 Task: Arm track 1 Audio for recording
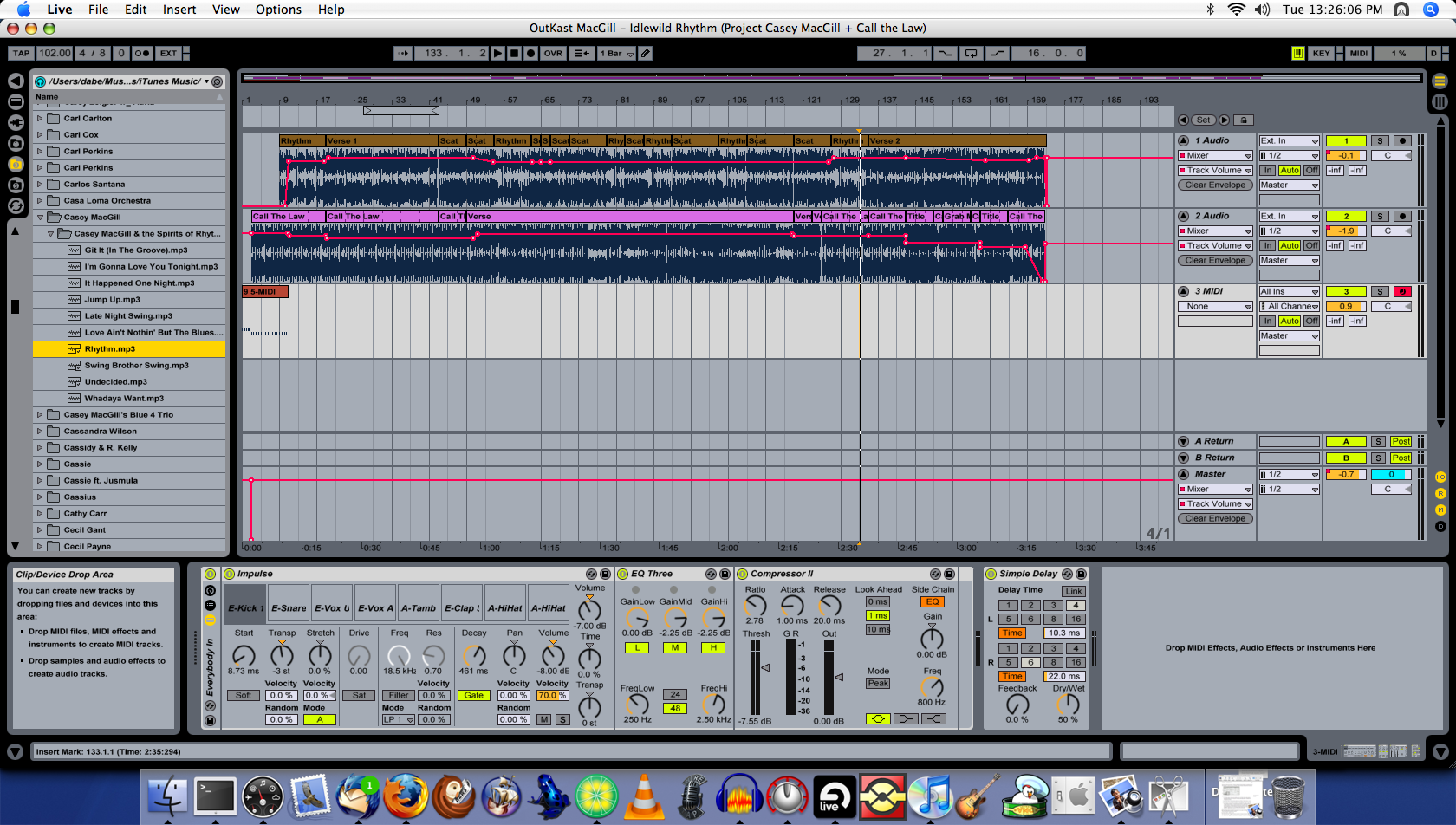1401,140
